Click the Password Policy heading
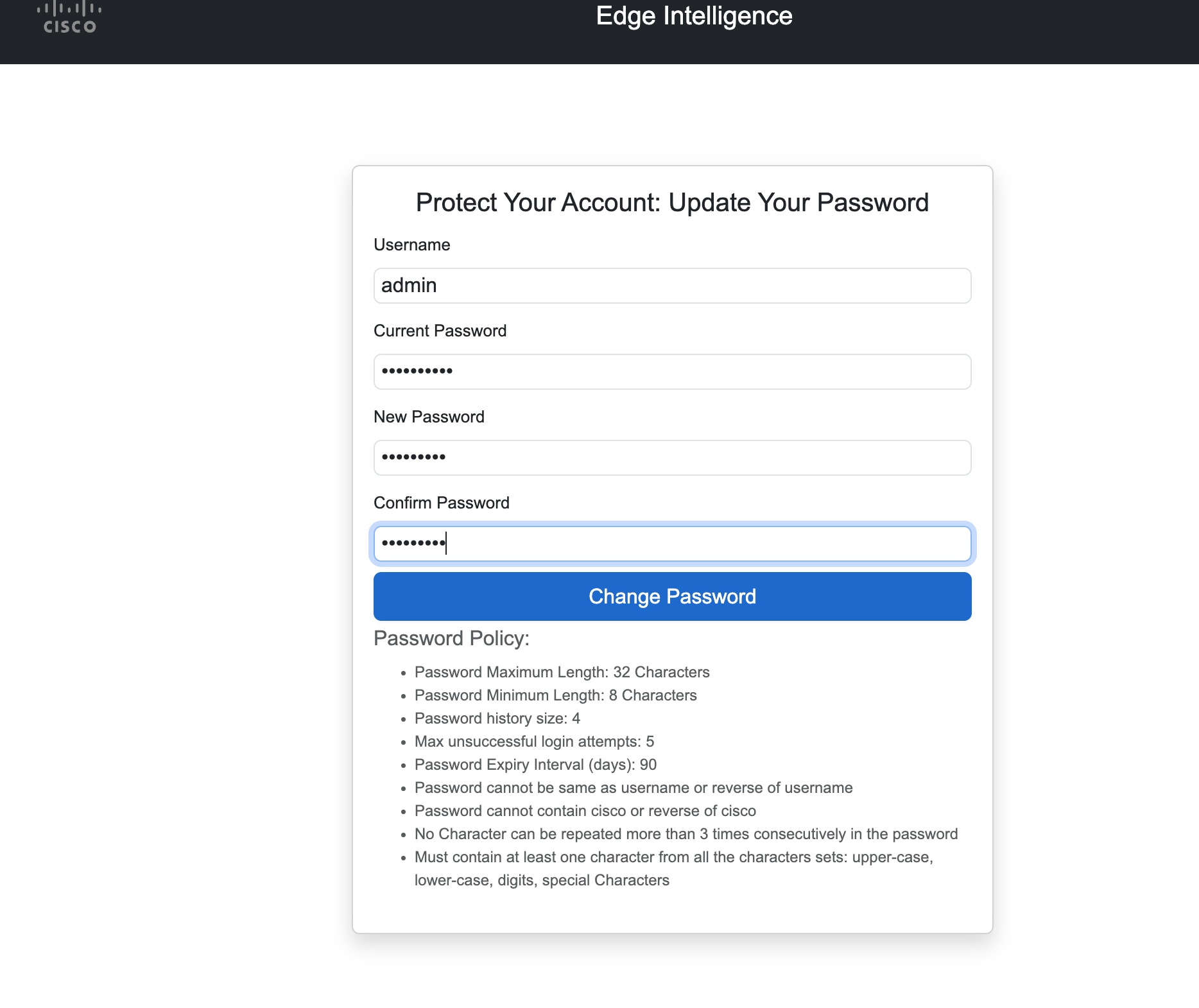 point(451,638)
